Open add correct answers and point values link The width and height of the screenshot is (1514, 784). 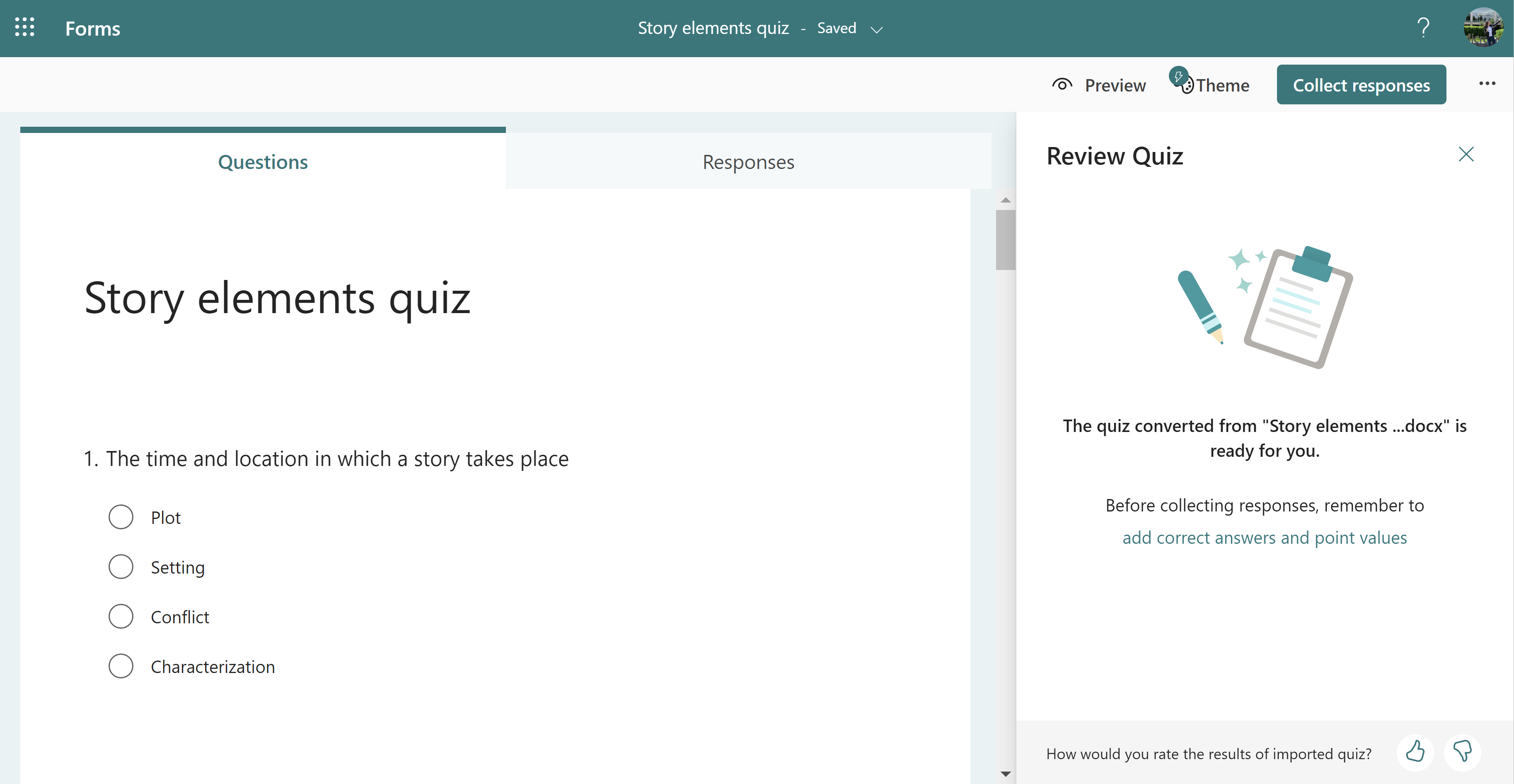(1264, 538)
